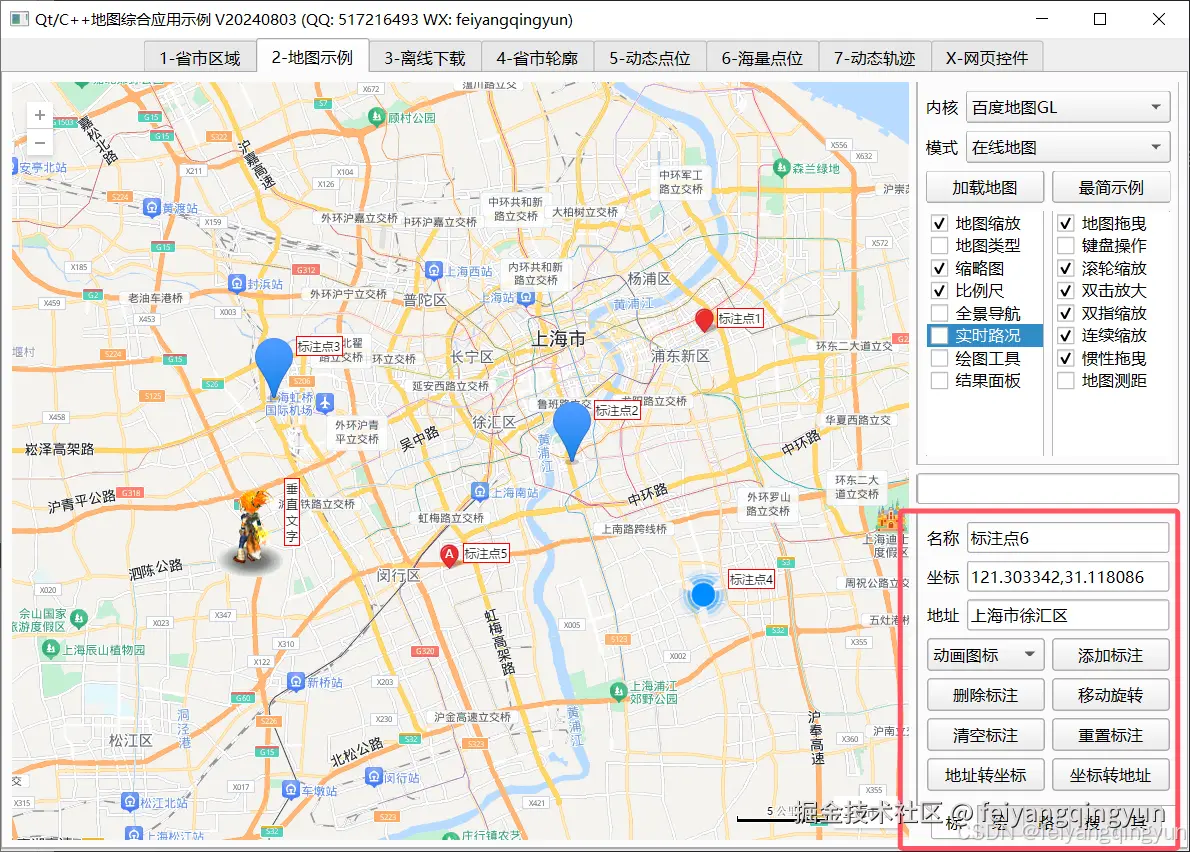Enable the 全景导航 checkbox

click(938, 312)
